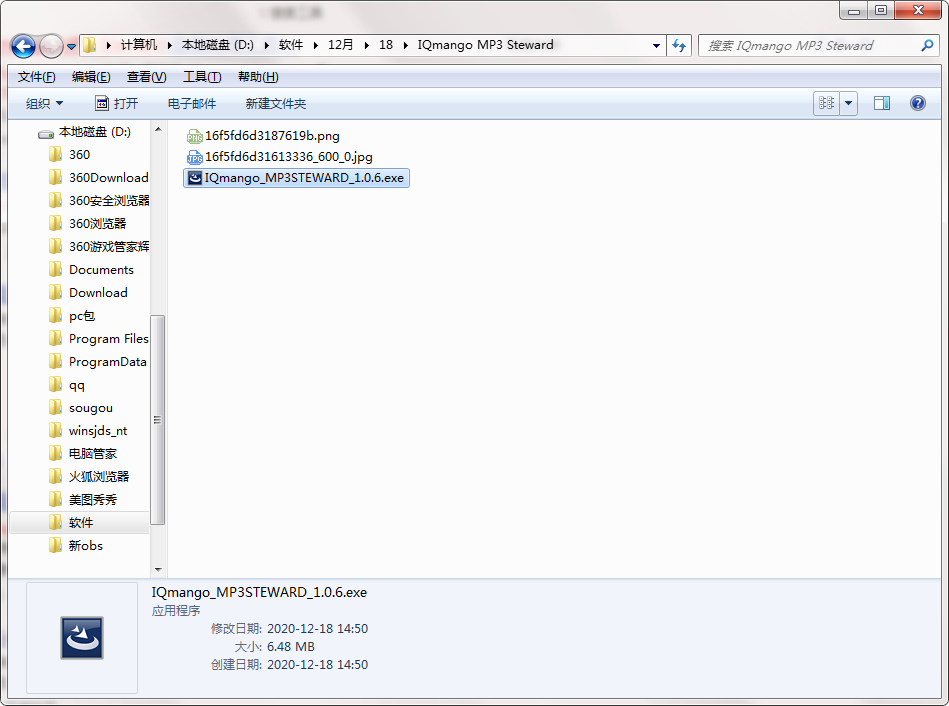
Task: Open the address bar history dropdown arrow
Action: pos(656,45)
